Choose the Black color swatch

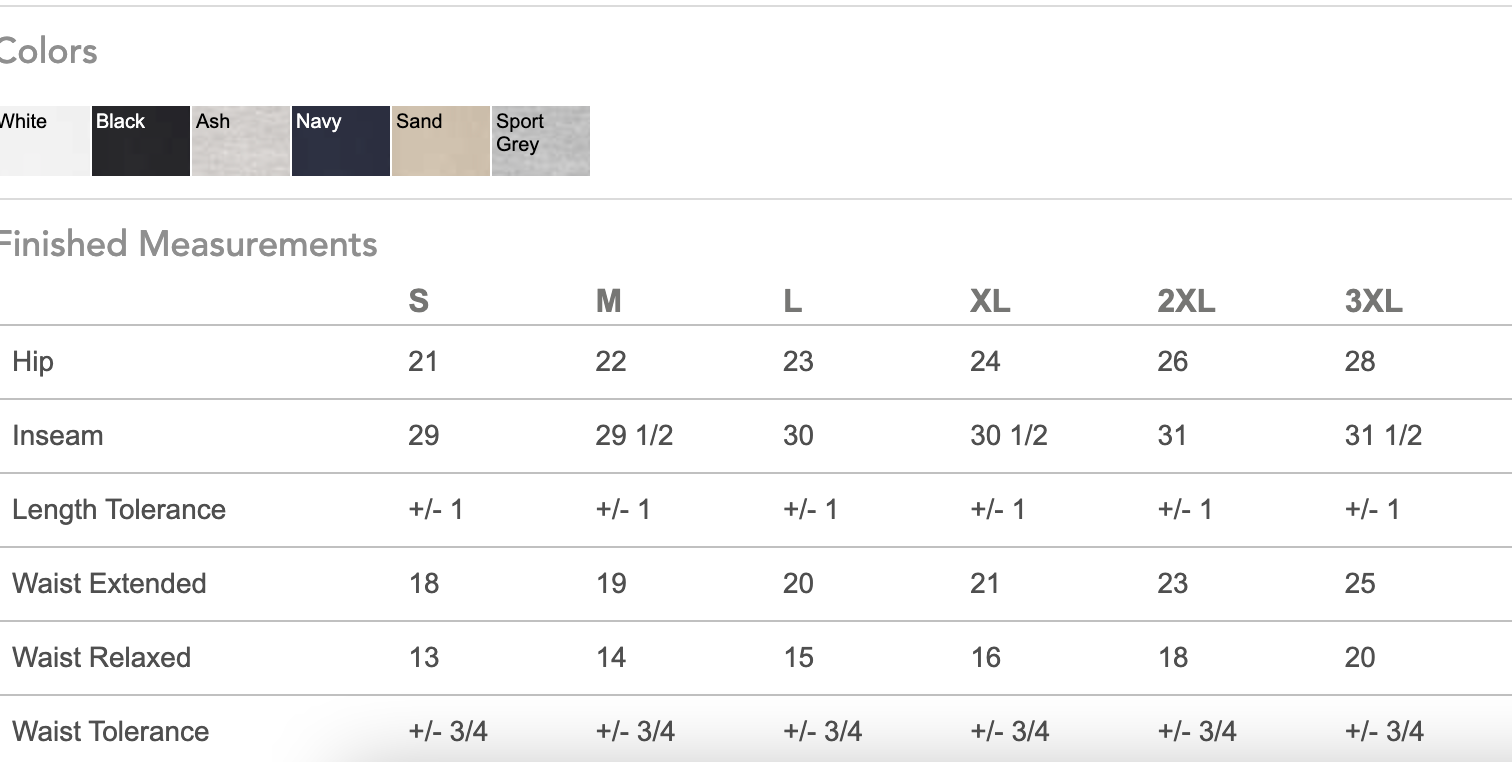[x=141, y=141]
